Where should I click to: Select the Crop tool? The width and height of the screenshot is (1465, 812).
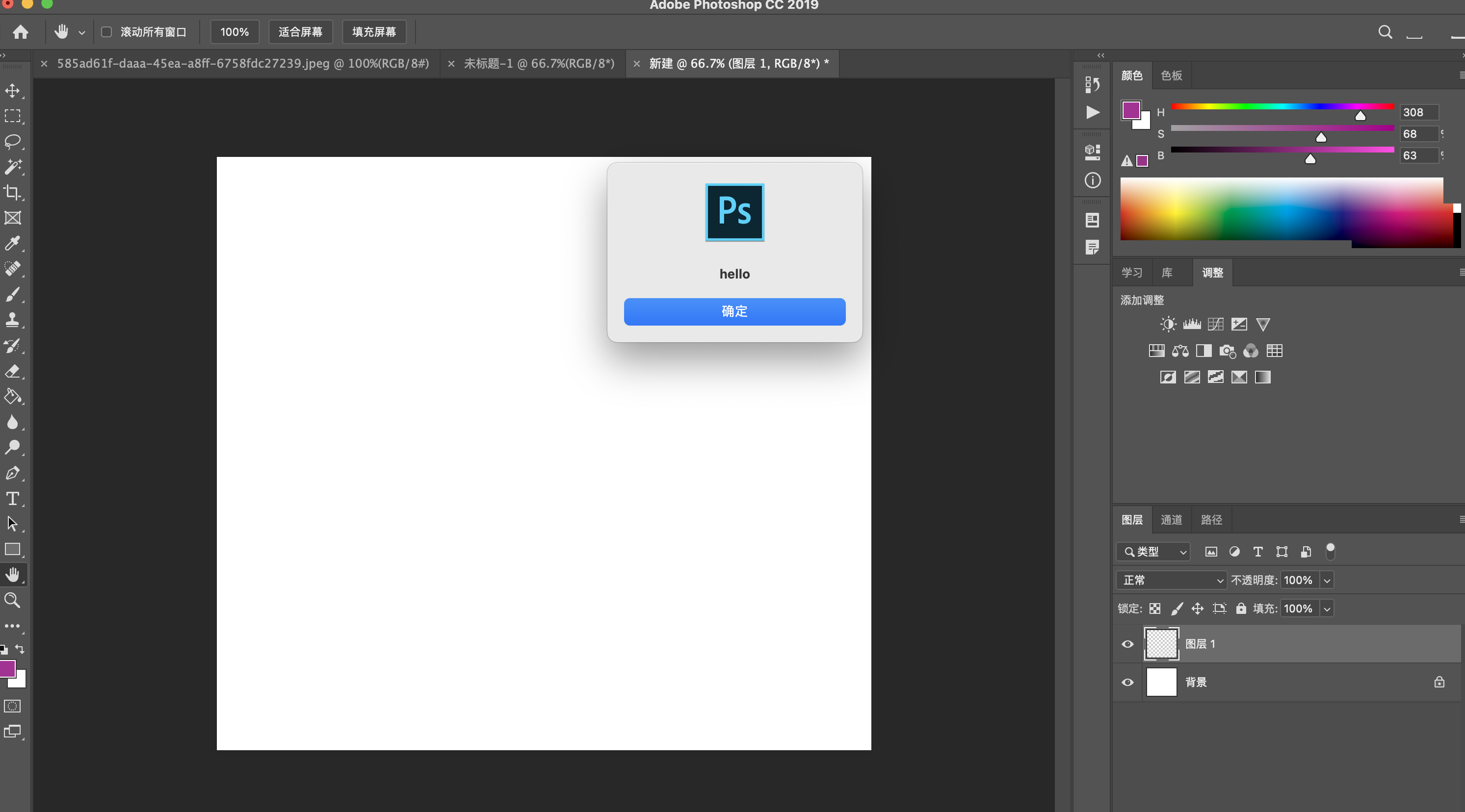coord(13,193)
